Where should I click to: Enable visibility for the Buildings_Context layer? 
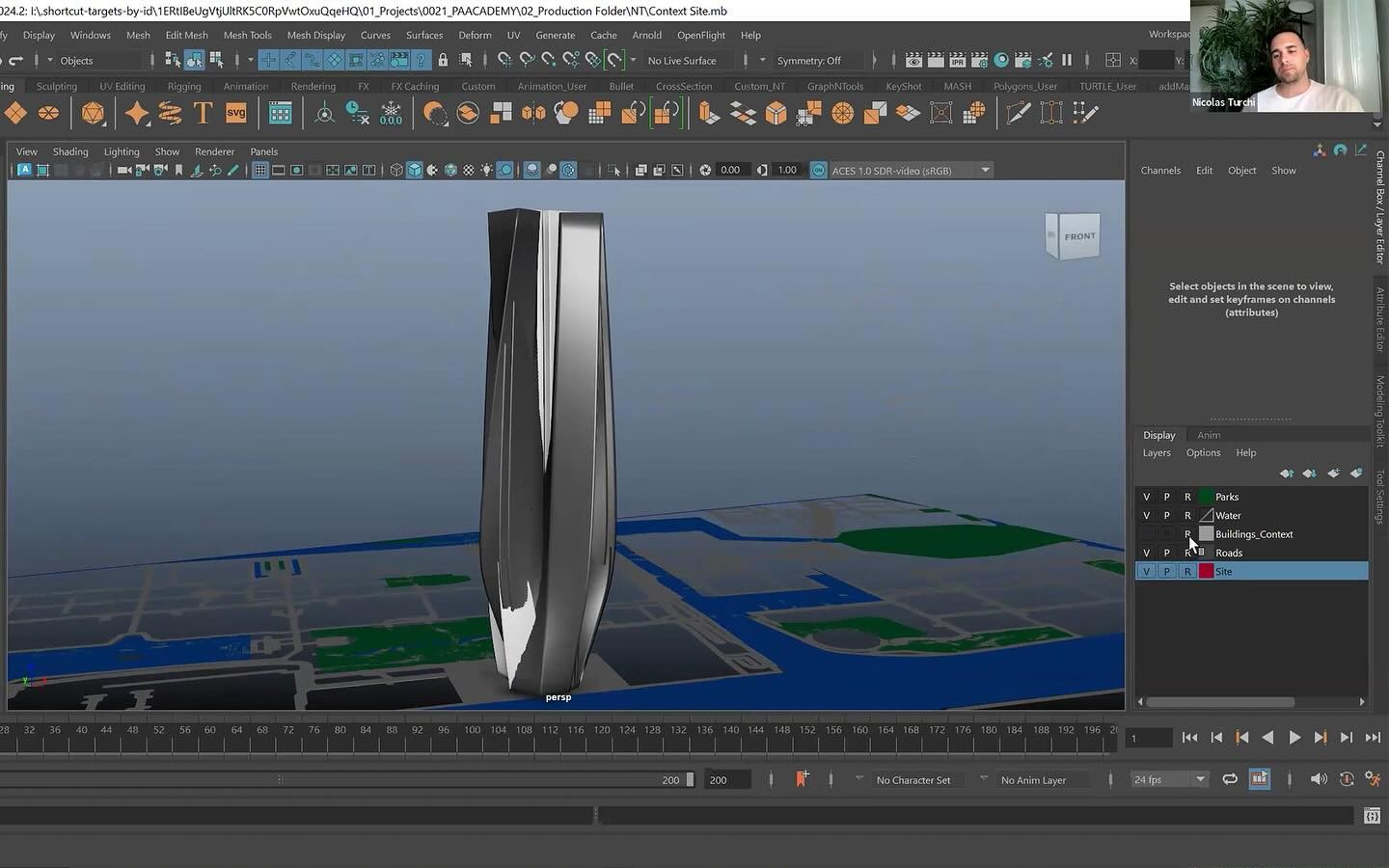pyautogui.click(x=1146, y=533)
